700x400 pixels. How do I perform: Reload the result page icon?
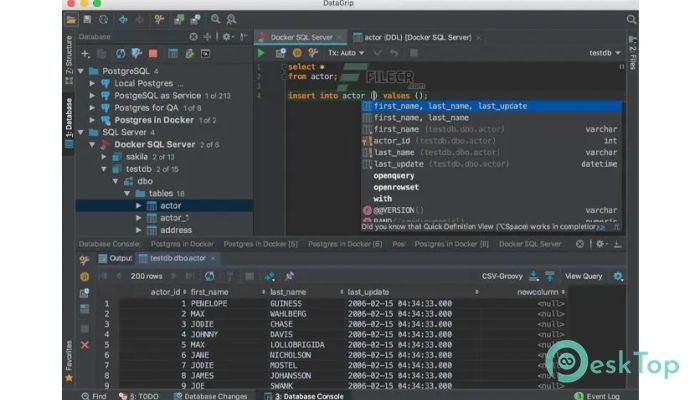coord(209,276)
